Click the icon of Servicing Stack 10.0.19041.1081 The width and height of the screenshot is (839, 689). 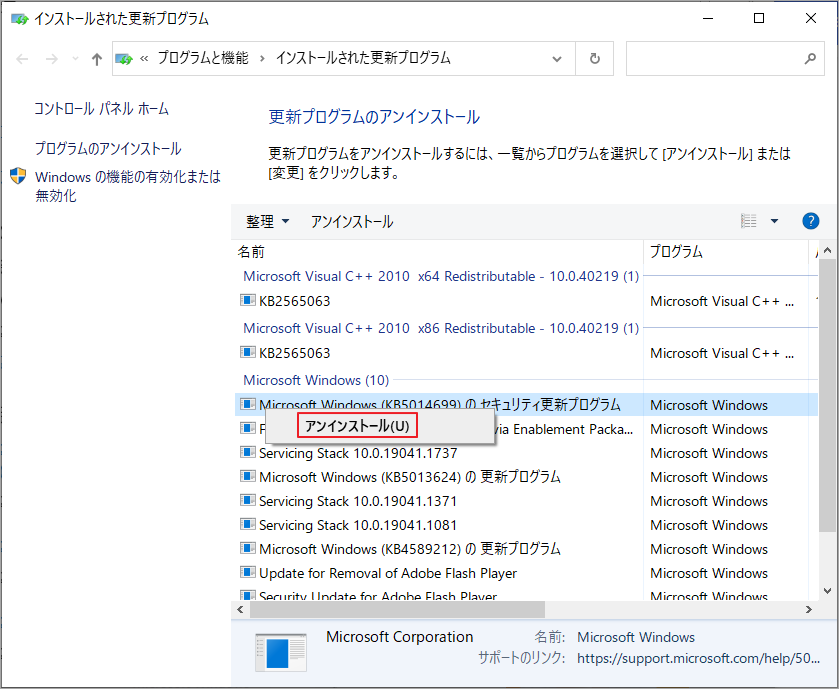(247, 524)
